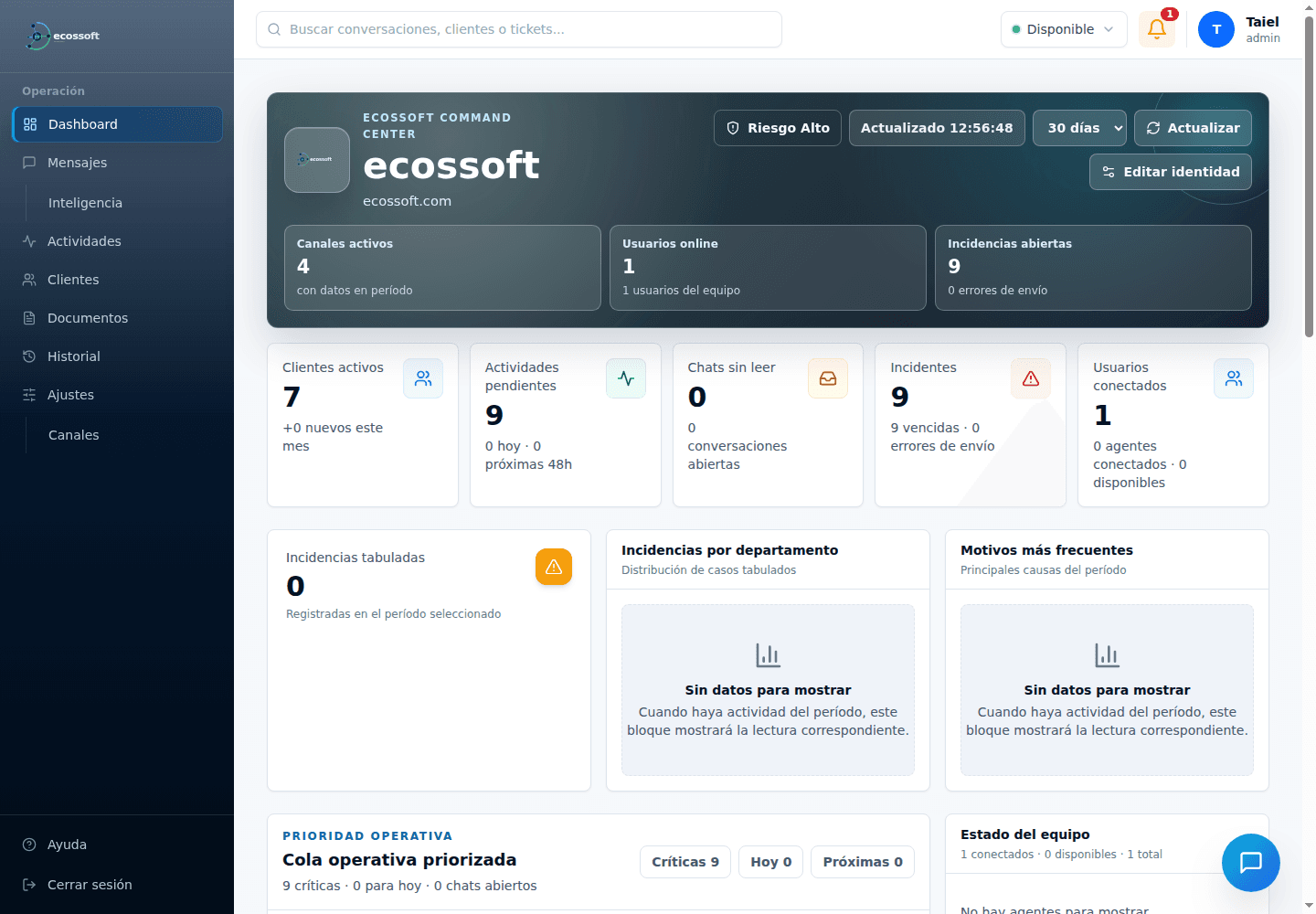View Historial page
Viewport: 1316px width, 914px height.
pos(117,356)
